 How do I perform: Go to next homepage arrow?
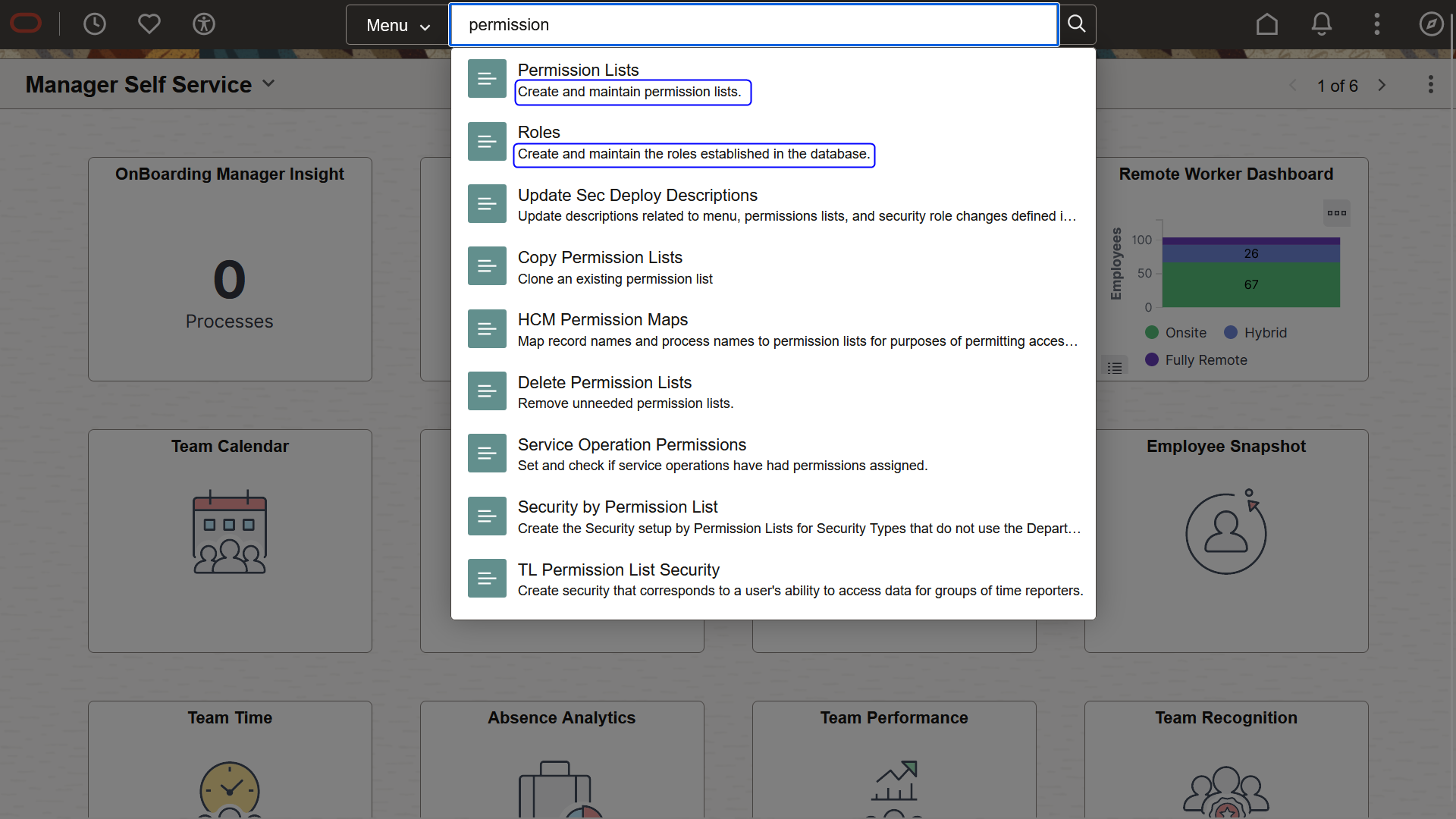coord(1382,86)
